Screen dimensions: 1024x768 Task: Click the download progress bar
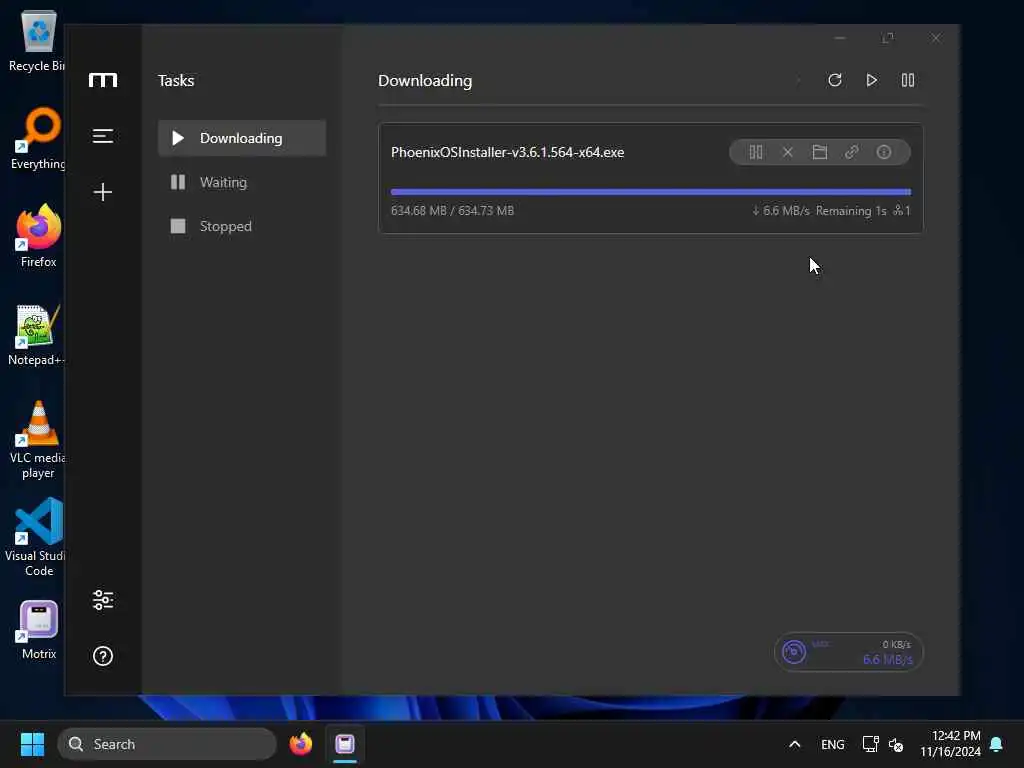click(650, 192)
